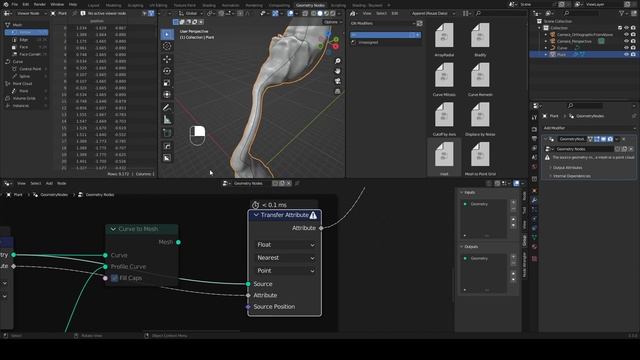Open the Edit menu in top bar
The width and height of the screenshot is (640, 360).
[x=26, y=4]
